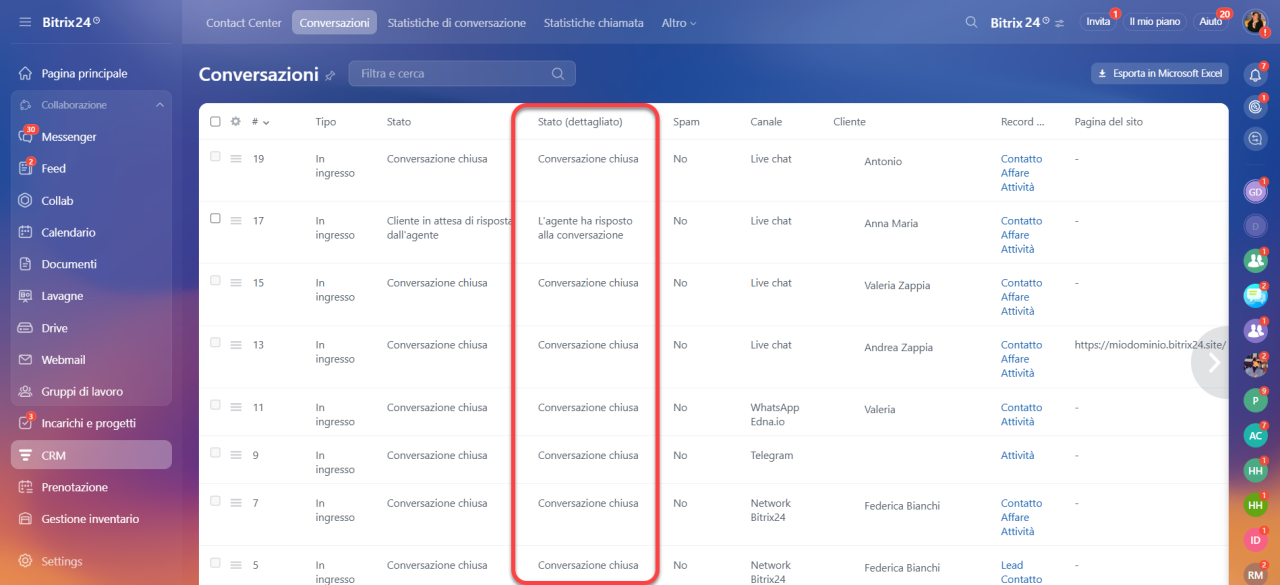Screen dimensions: 1280x585
Task: Select checkbox for conversation row 17
Action: click(215, 219)
